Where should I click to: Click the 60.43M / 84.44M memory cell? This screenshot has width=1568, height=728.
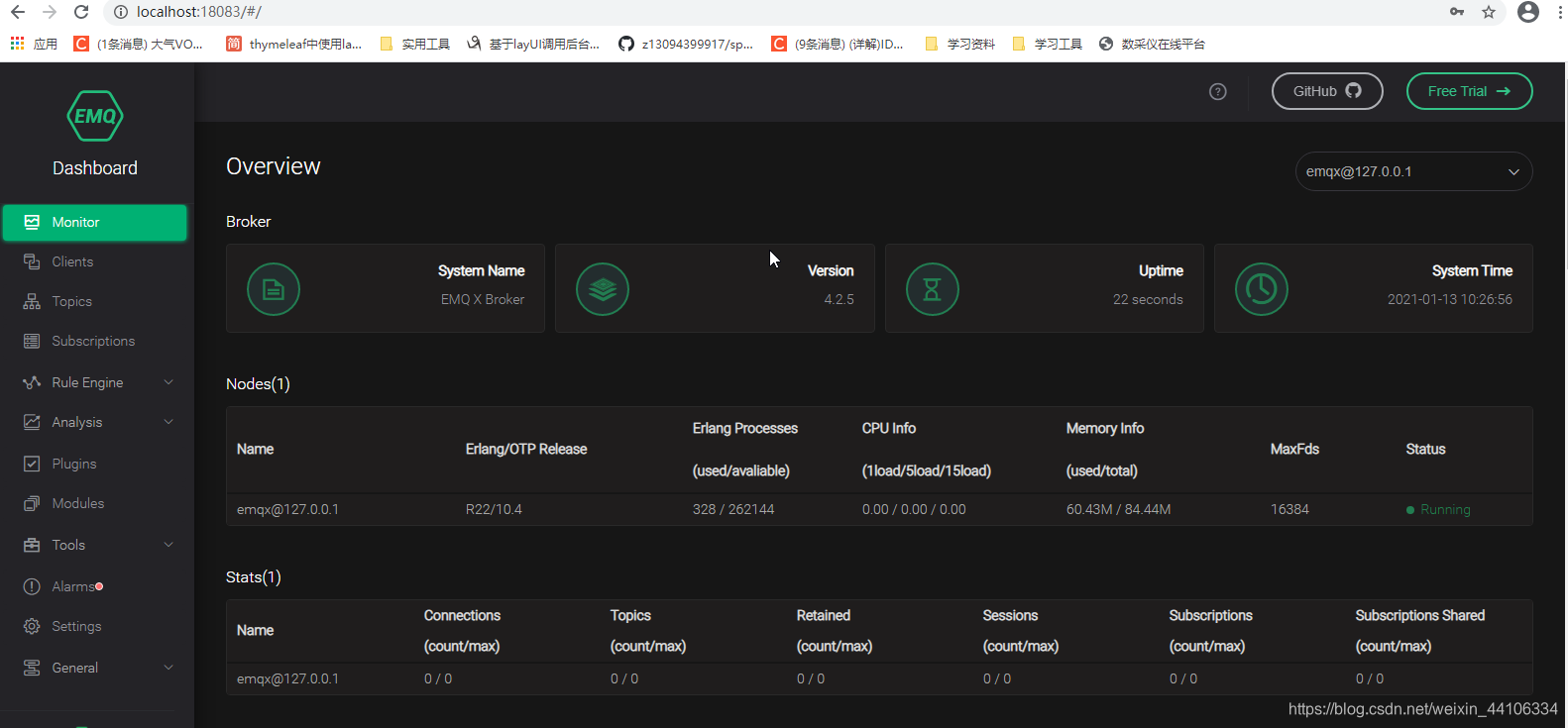pos(1118,509)
